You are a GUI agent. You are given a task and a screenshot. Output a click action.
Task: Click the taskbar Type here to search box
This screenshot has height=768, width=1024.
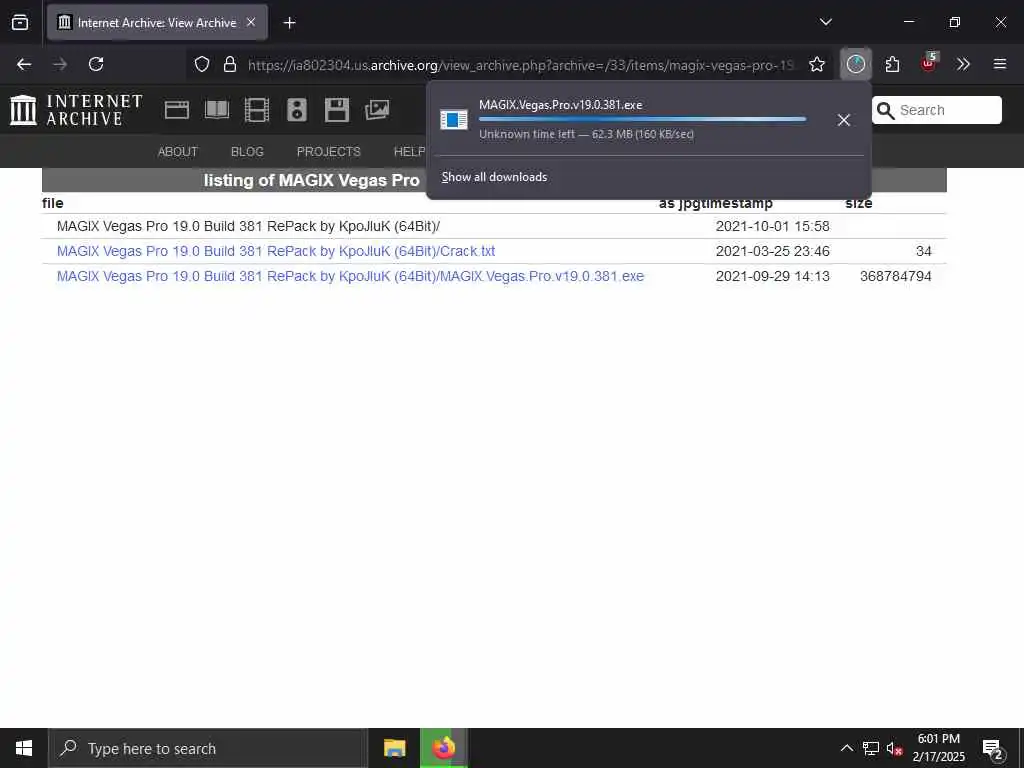point(208,748)
